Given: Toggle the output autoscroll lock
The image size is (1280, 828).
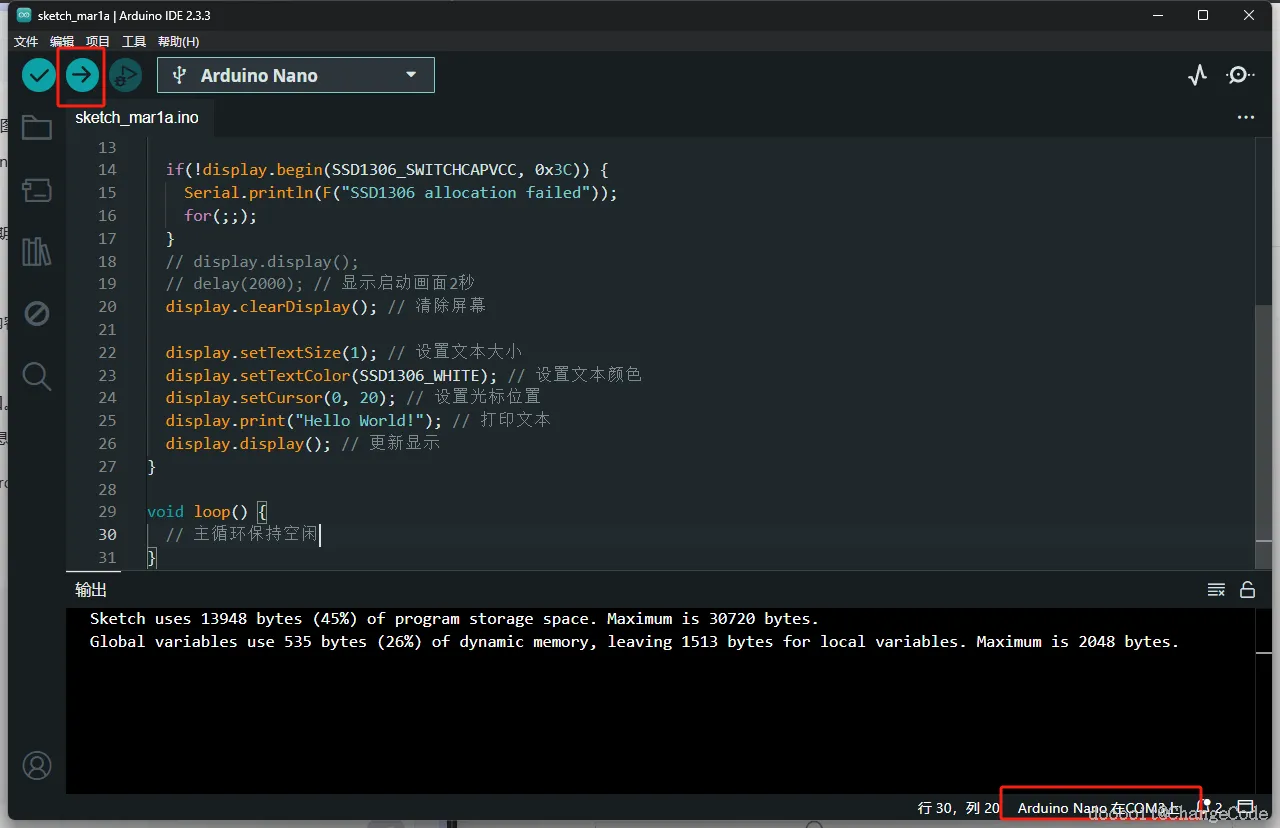Looking at the screenshot, I should tap(1247, 589).
